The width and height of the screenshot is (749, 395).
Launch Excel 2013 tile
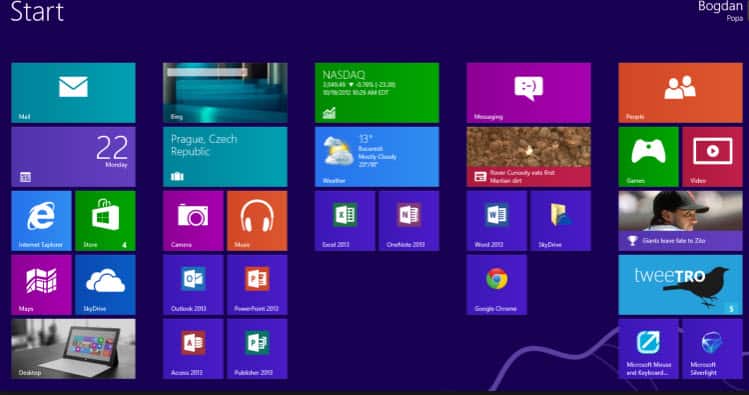(345, 221)
